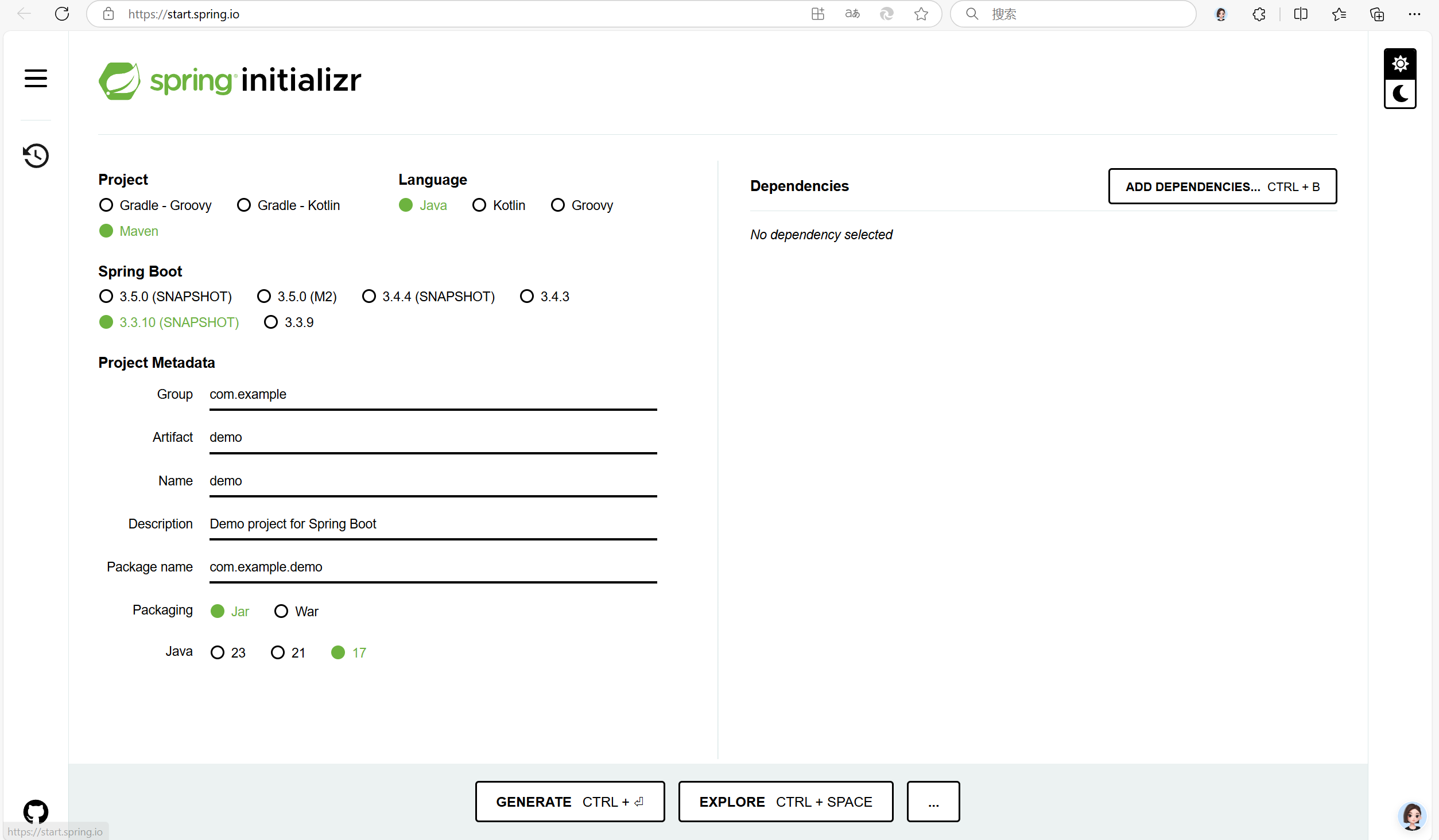
Task: Click the Generate button
Action: coord(569,802)
